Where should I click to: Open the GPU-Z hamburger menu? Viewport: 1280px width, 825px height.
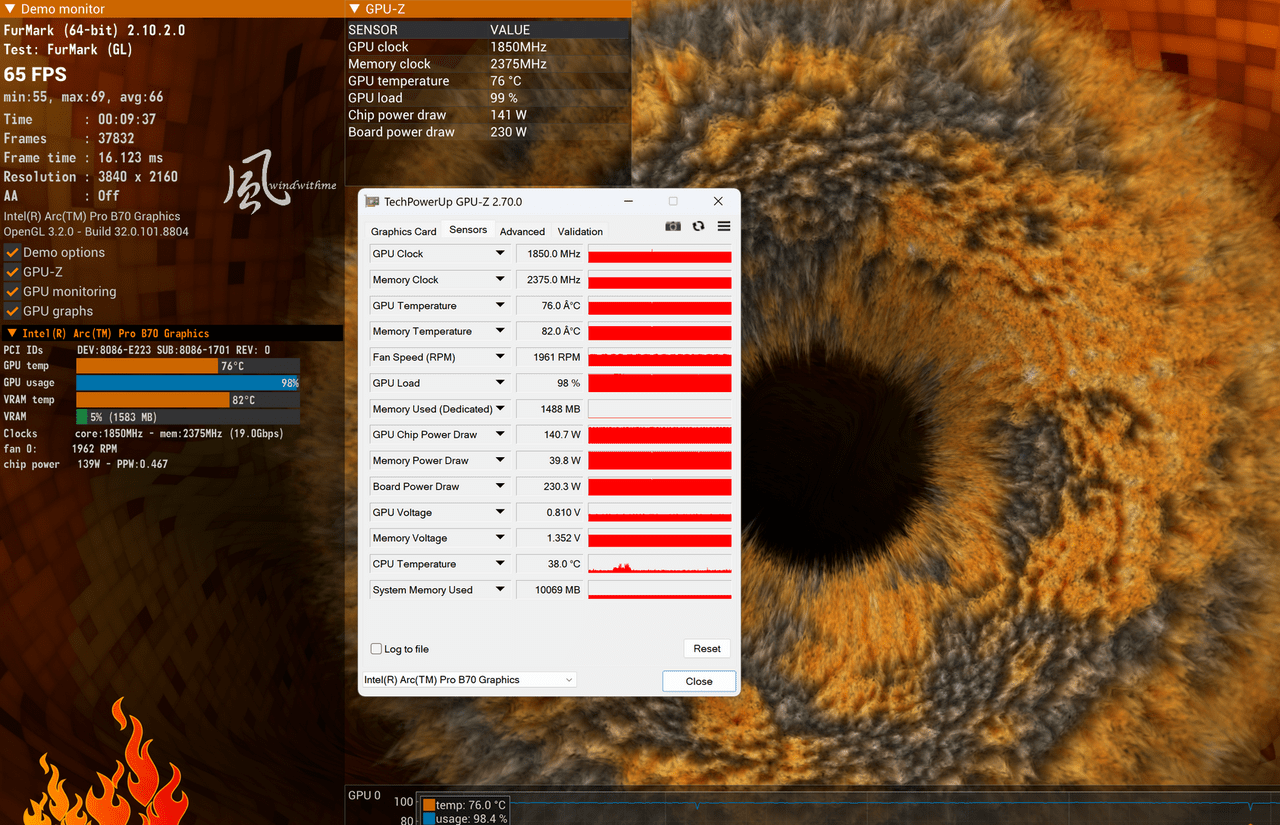tap(724, 227)
